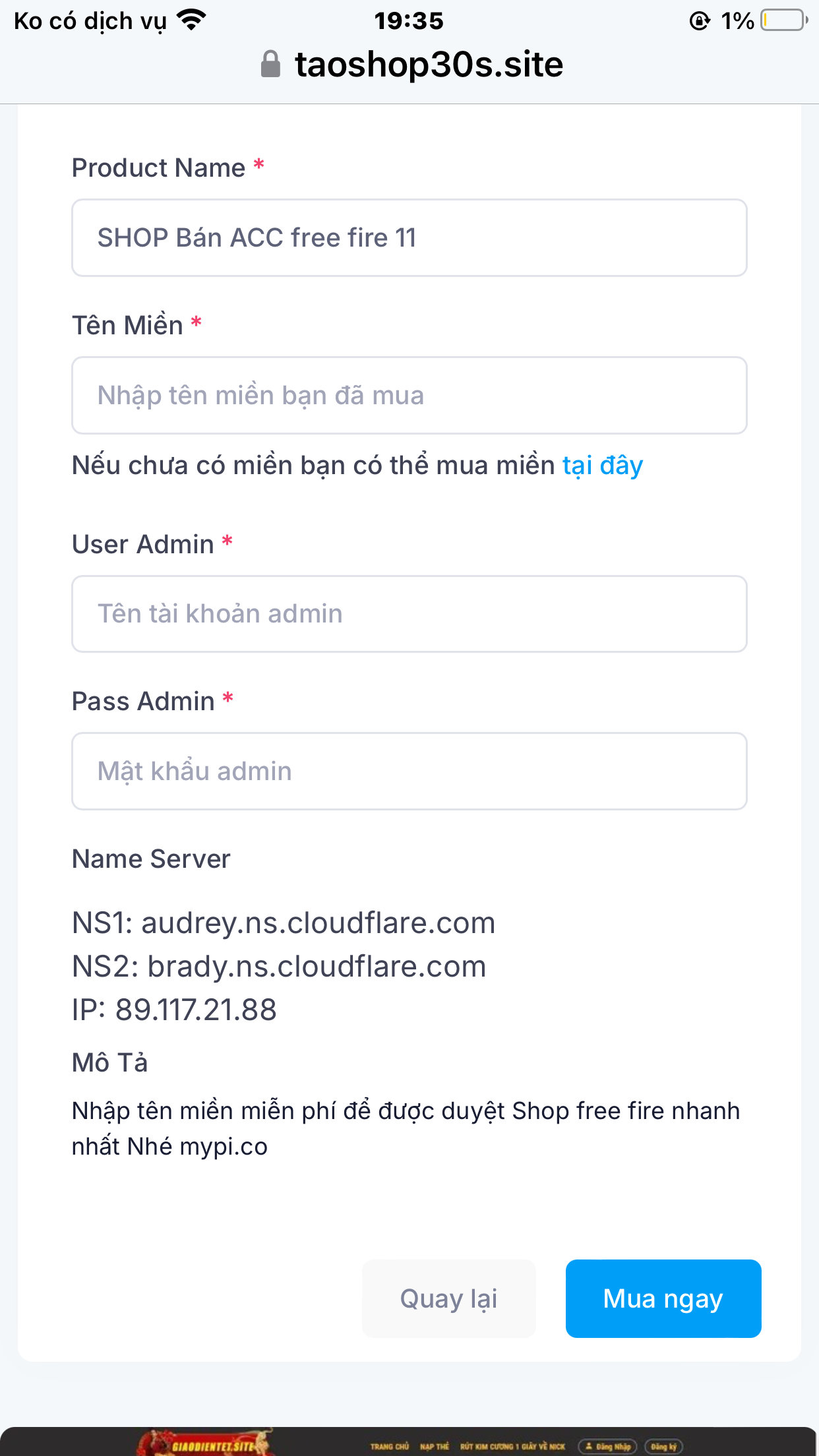Tap the taoshop30s.site address bar
819x1456 pixels.
tap(429, 63)
